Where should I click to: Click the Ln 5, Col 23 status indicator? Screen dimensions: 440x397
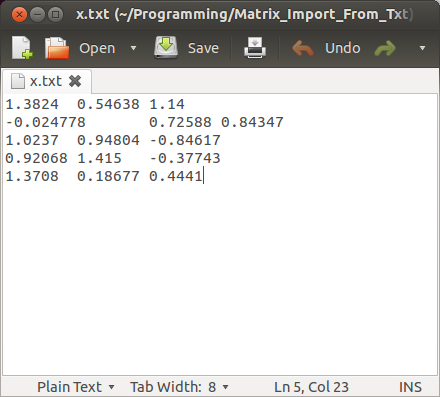pos(311,387)
